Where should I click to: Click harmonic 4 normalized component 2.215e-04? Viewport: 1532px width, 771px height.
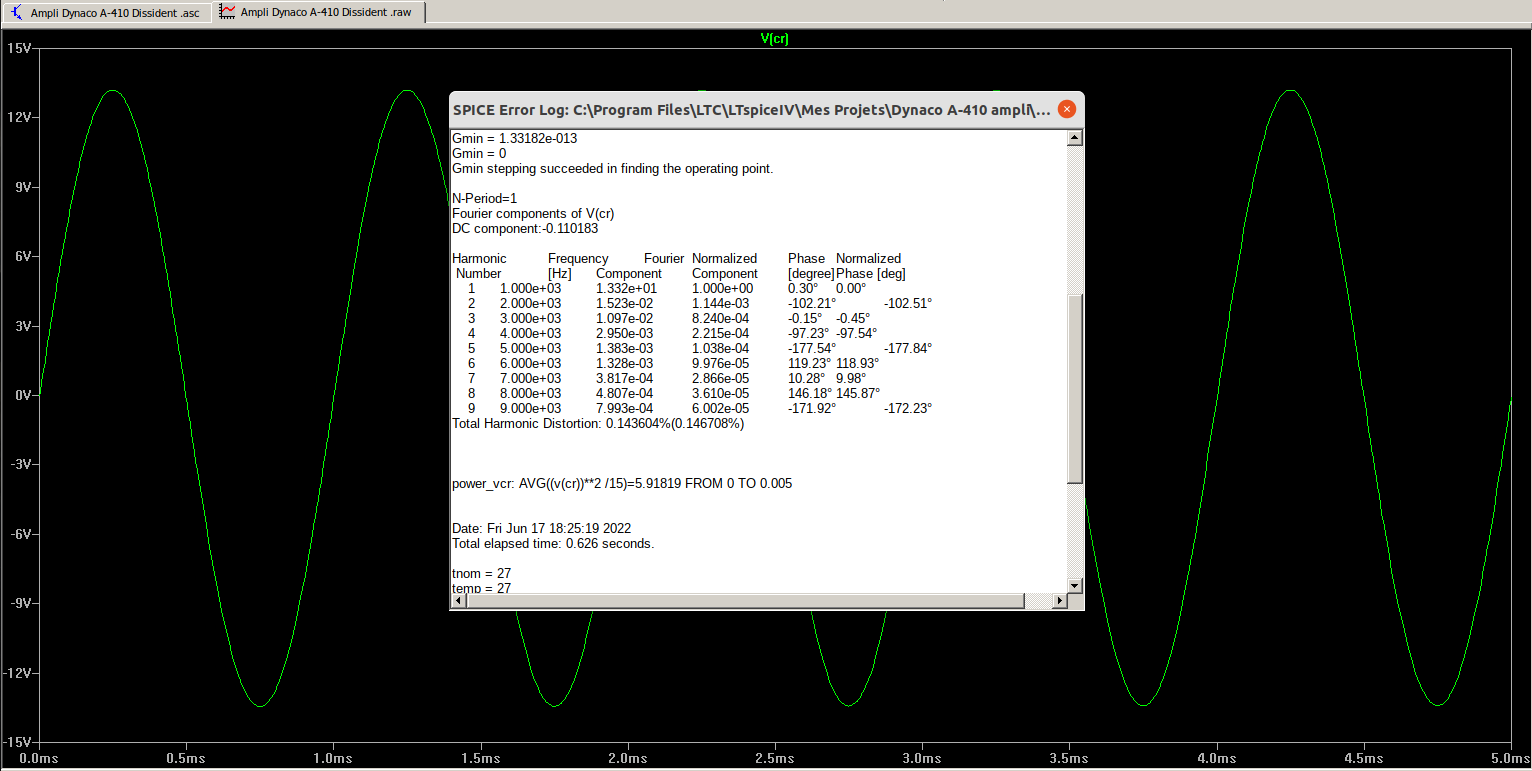click(722, 334)
